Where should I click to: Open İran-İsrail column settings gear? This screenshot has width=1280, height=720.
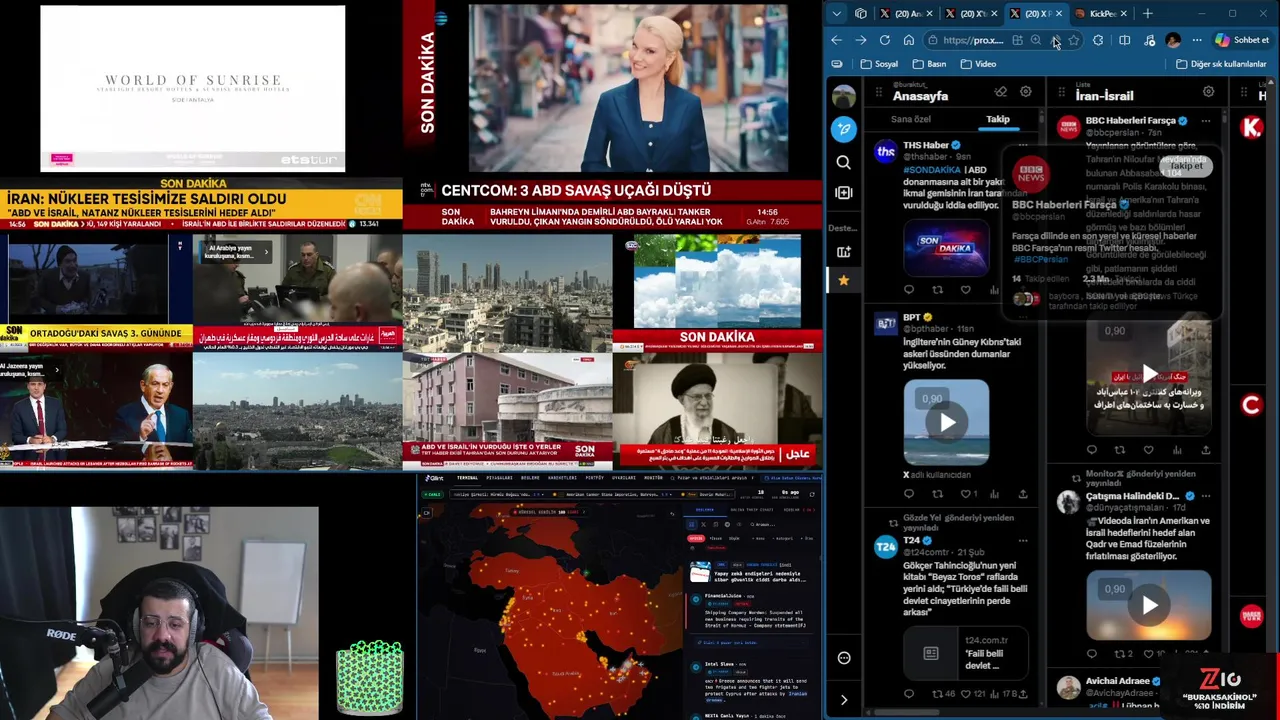1208,92
